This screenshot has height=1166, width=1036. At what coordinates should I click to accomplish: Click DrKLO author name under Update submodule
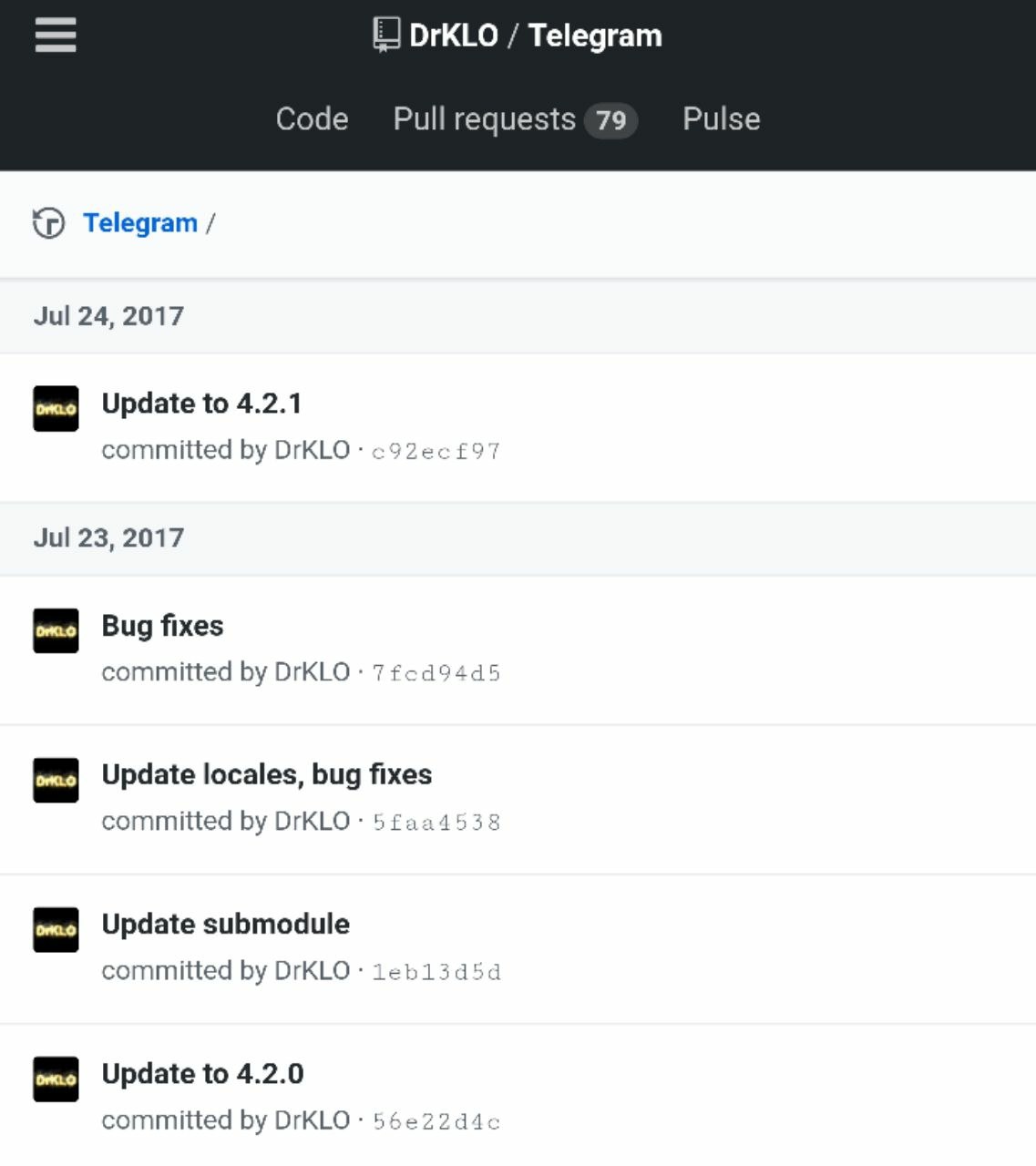(313, 971)
